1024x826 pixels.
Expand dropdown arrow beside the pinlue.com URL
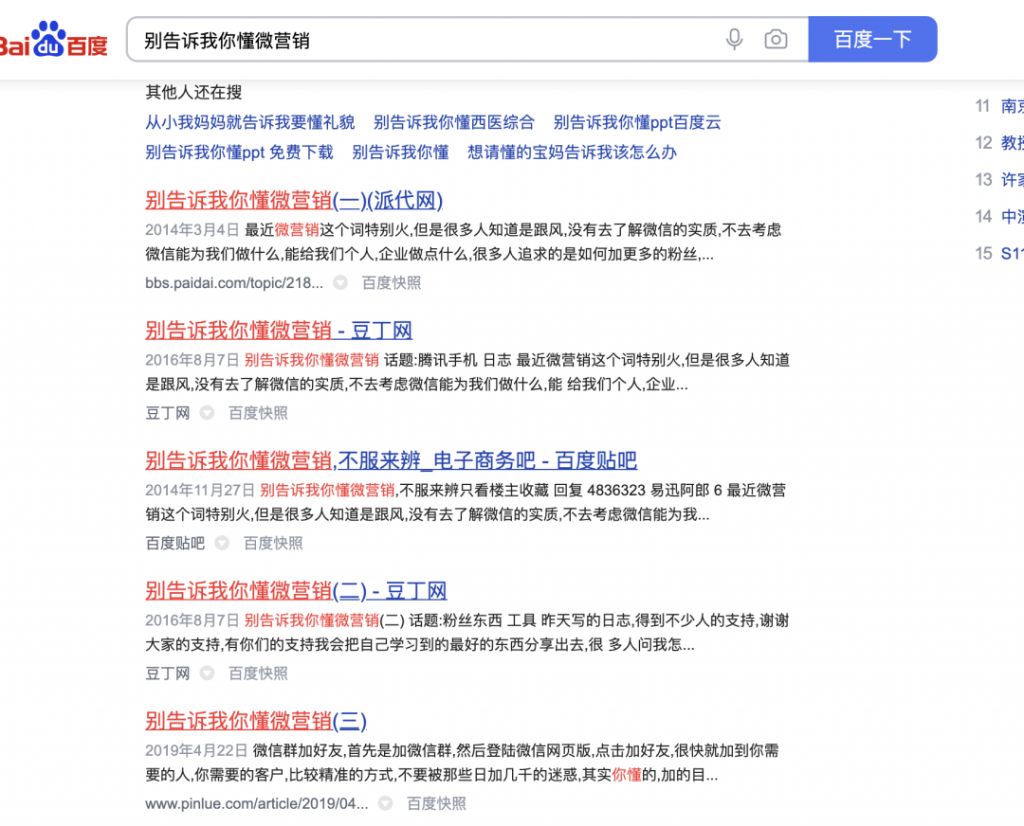coord(385,803)
